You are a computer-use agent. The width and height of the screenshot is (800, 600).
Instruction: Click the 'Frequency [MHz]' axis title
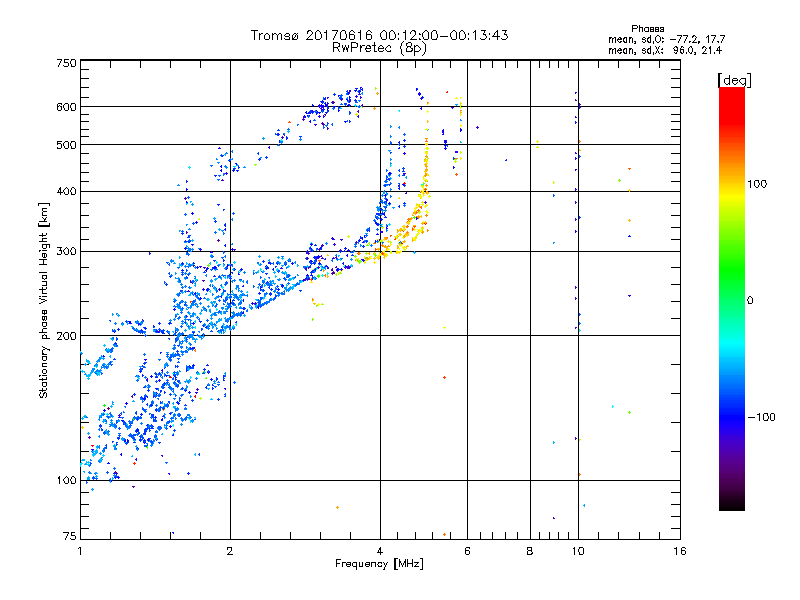click(x=379, y=564)
